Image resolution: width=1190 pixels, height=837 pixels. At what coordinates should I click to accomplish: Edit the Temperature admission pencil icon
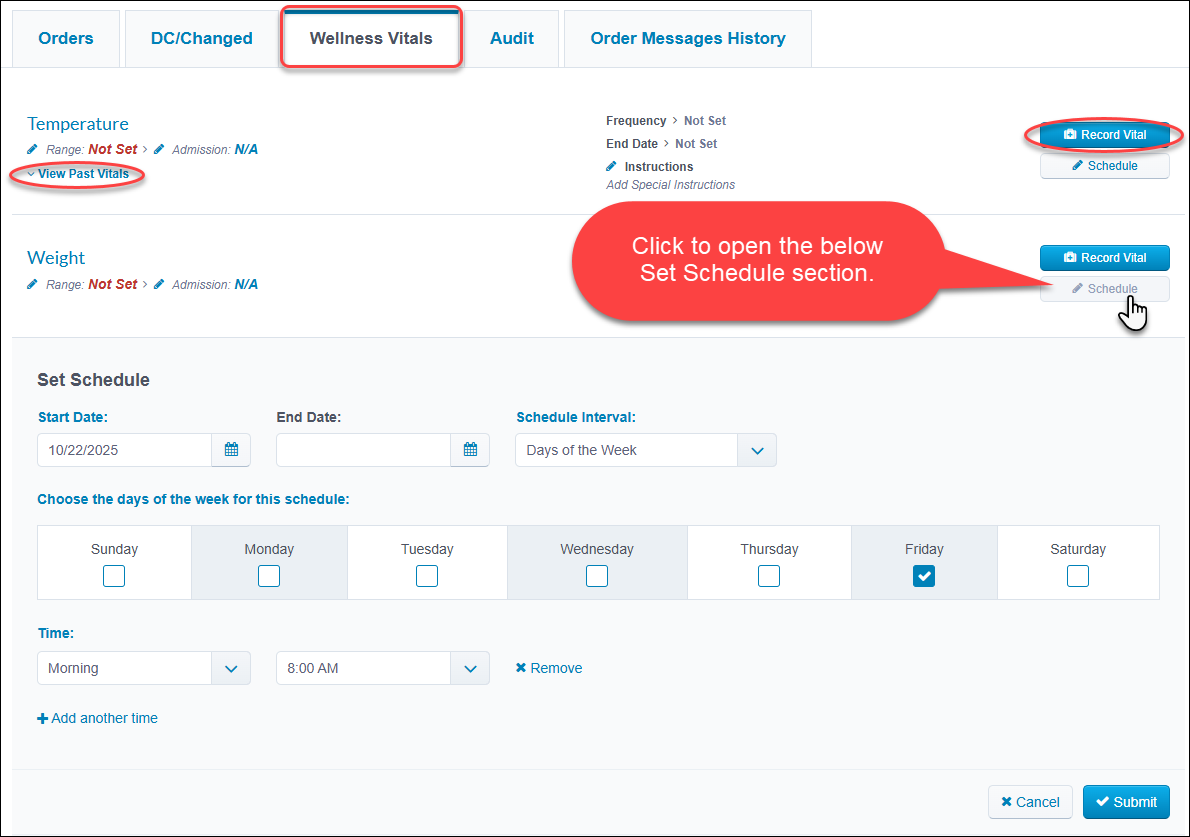(159, 149)
